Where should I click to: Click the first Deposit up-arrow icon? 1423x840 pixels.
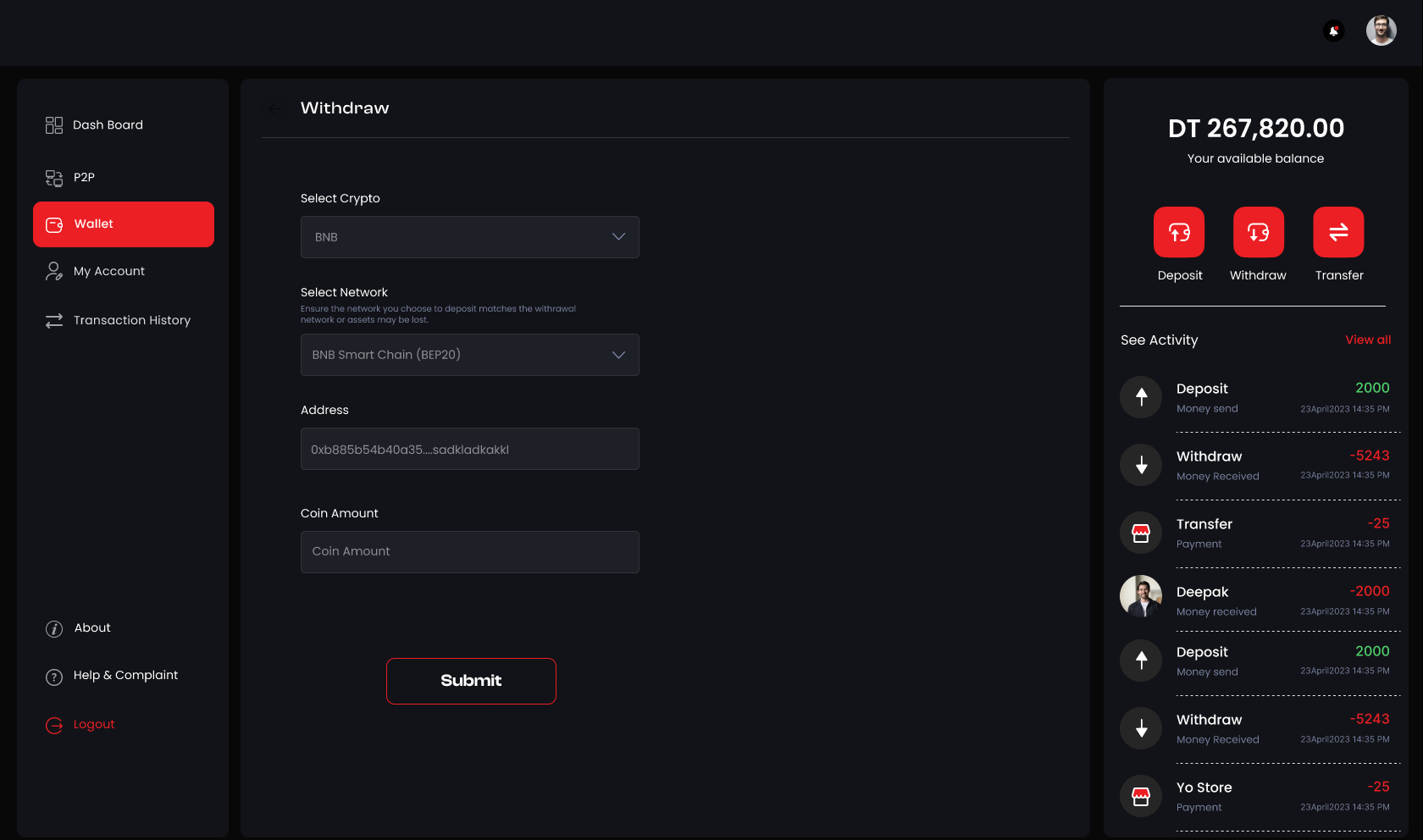coord(1141,396)
